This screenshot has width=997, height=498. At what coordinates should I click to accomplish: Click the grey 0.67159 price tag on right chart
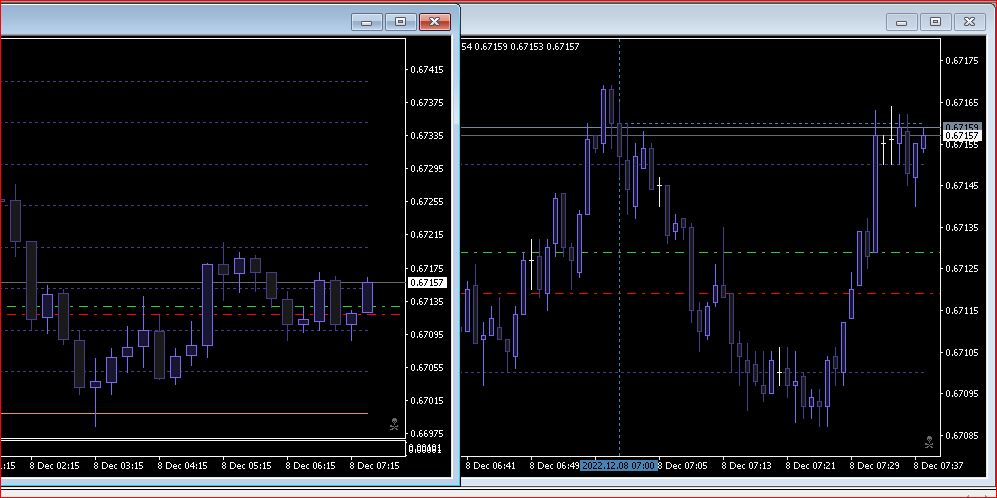961,127
